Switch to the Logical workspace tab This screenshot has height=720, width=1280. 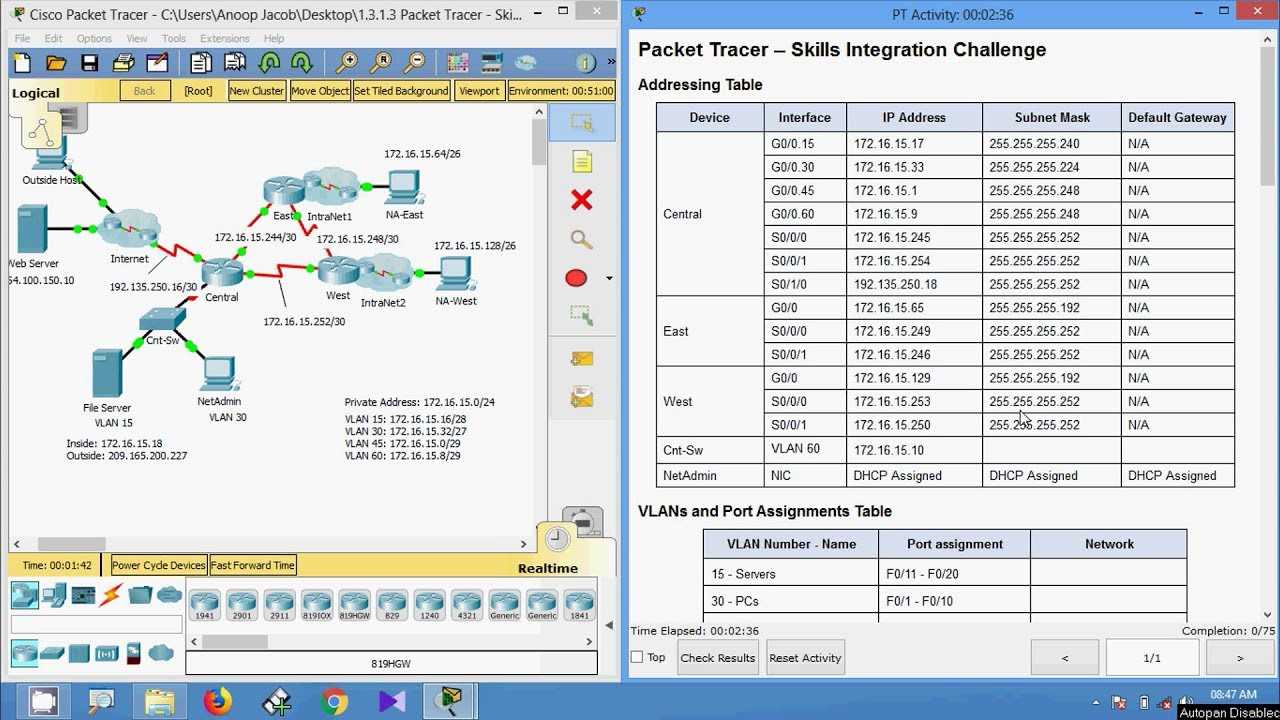coord(36,93)
